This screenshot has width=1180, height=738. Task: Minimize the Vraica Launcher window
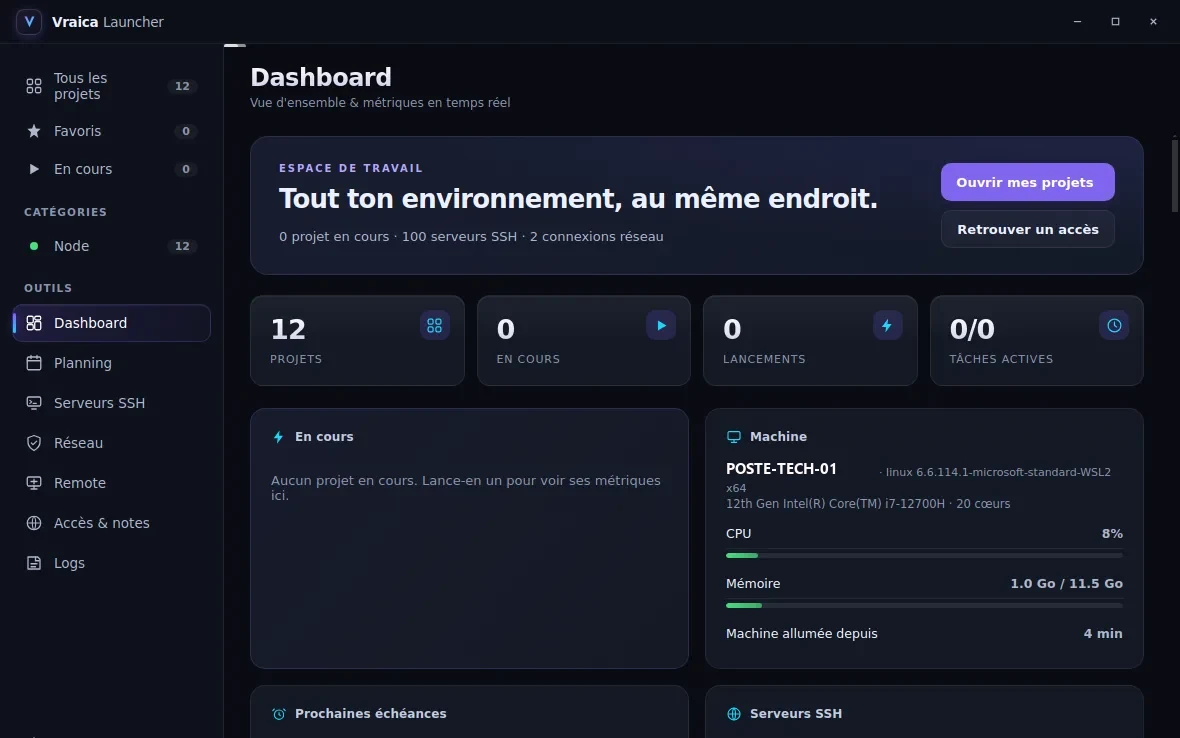[x=1077, y=22]
